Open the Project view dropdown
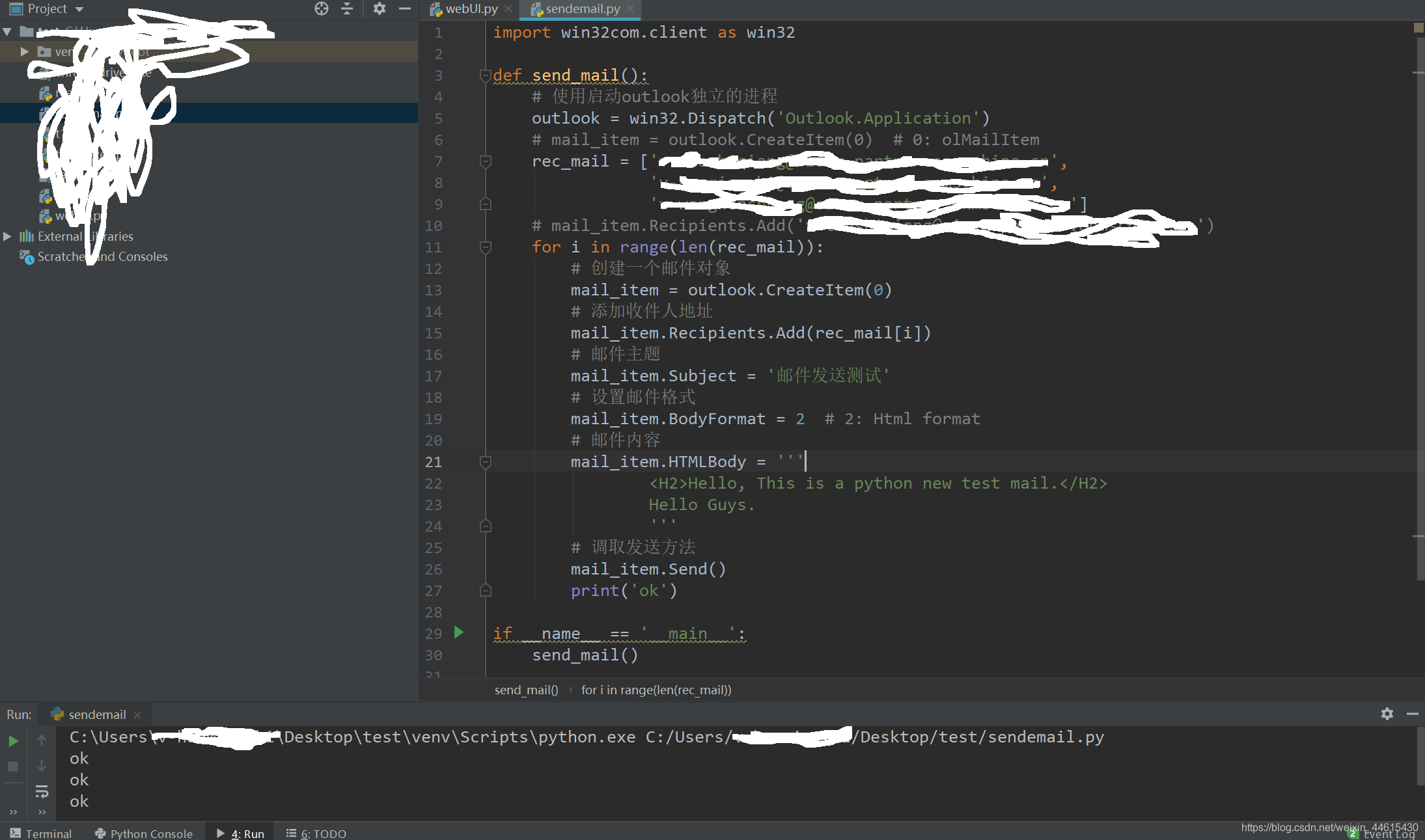 (79, 9)
